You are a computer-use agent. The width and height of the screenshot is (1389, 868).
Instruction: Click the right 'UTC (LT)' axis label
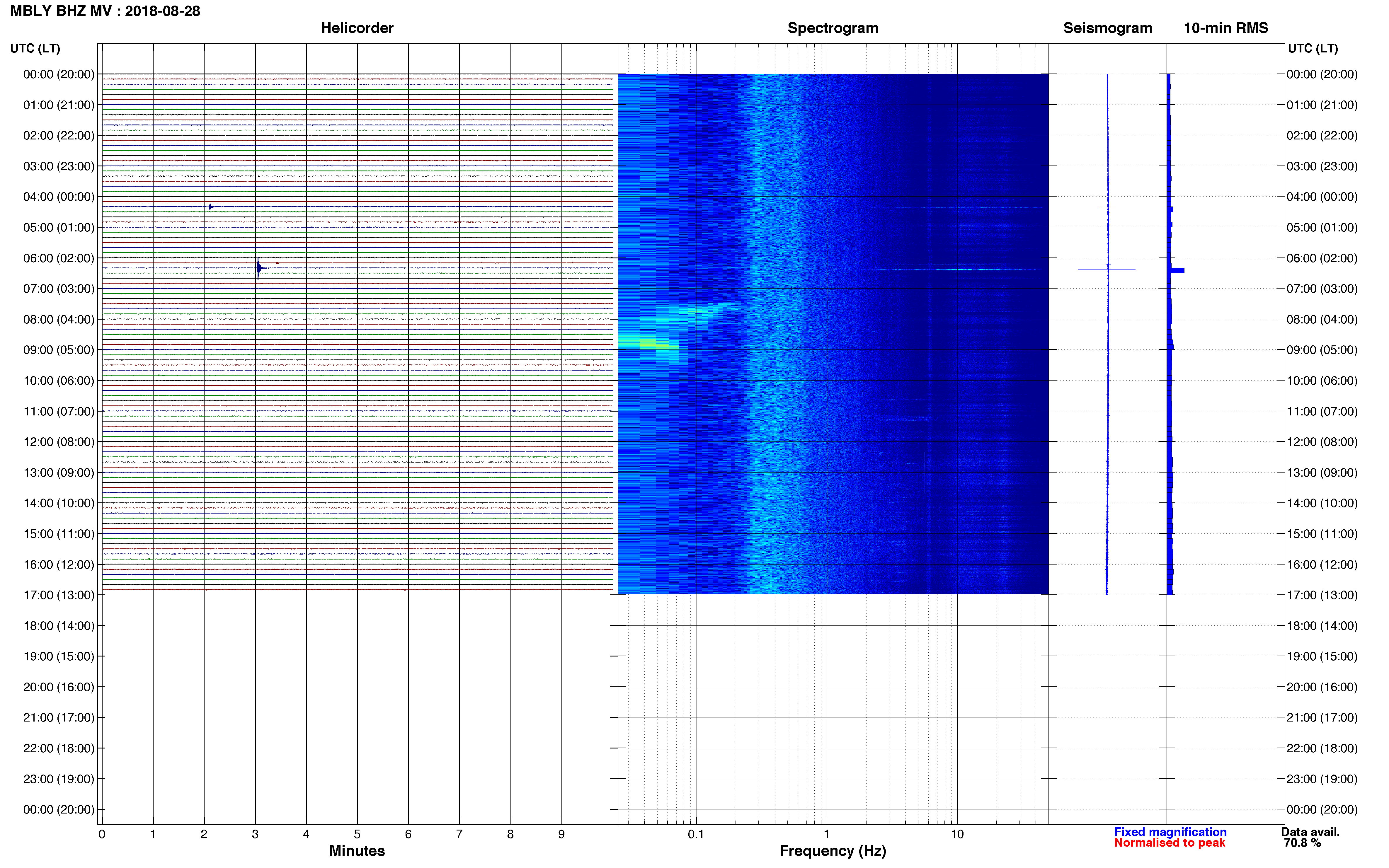[1313, 48]
